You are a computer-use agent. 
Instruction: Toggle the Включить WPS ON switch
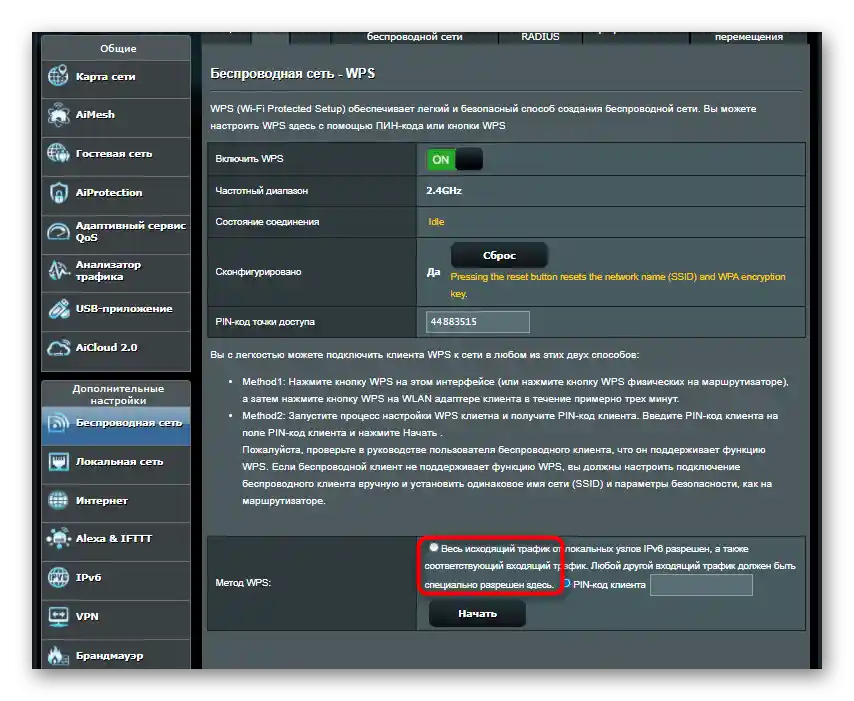(454, 160)
